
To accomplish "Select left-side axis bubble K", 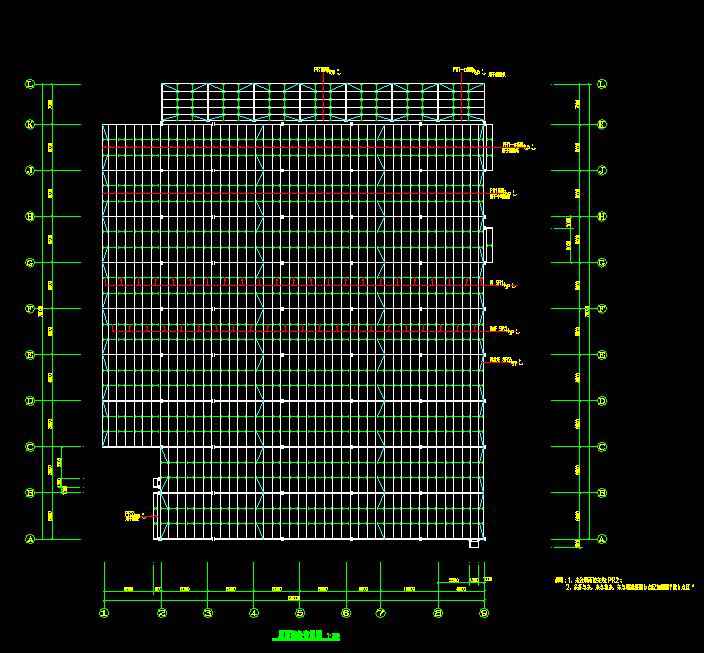I will 30,125.
